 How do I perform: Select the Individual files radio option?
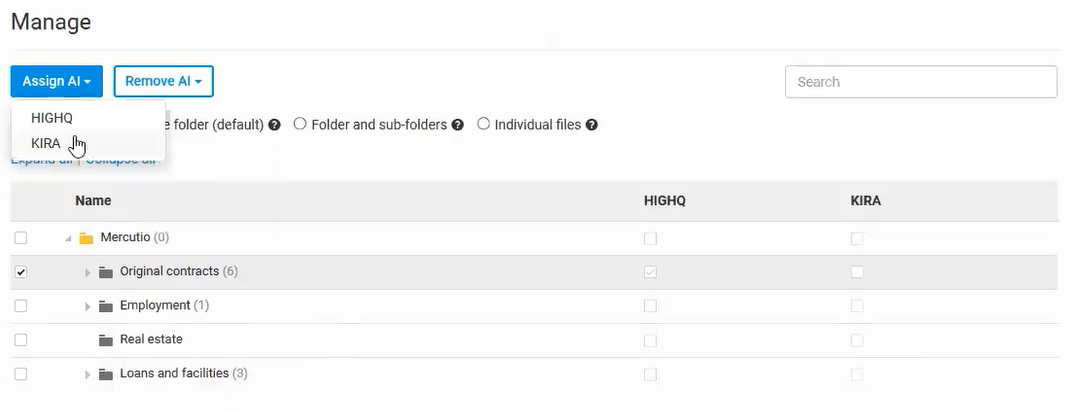tap(484, 125)
